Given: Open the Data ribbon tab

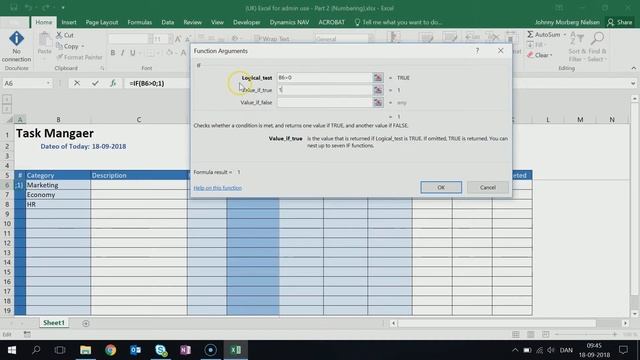Looking at the screenshot, I should [167, 22].
